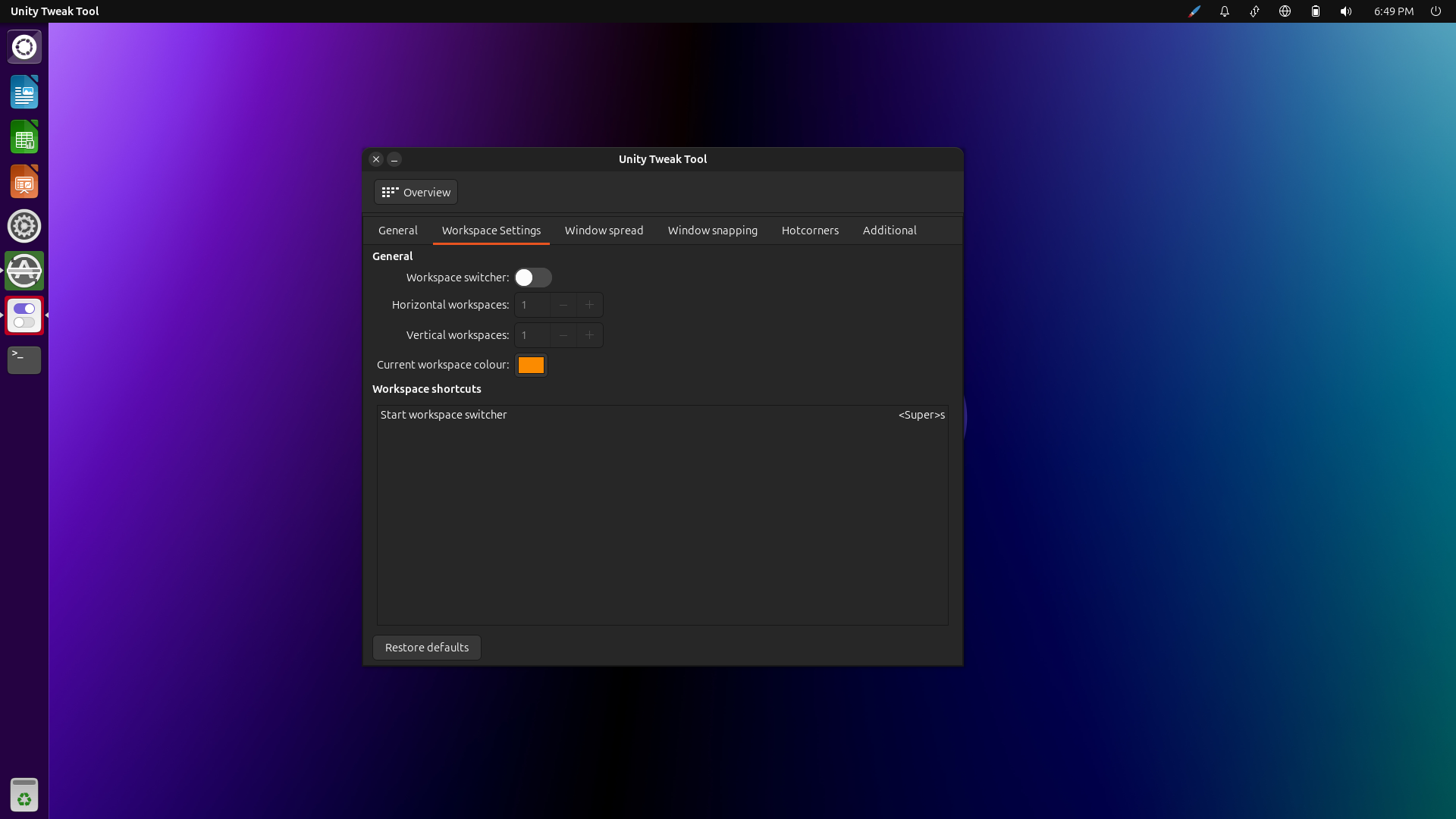Go back to Overview
Viewport: 1456px width, 819px height.
(x=416, y=192)
